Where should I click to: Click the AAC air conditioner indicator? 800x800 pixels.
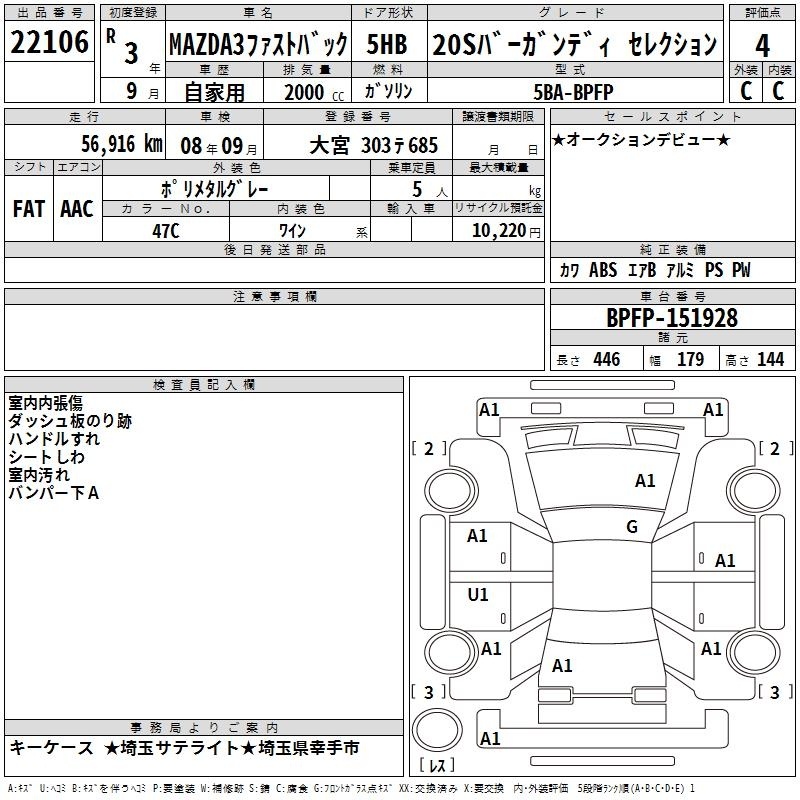76,208
